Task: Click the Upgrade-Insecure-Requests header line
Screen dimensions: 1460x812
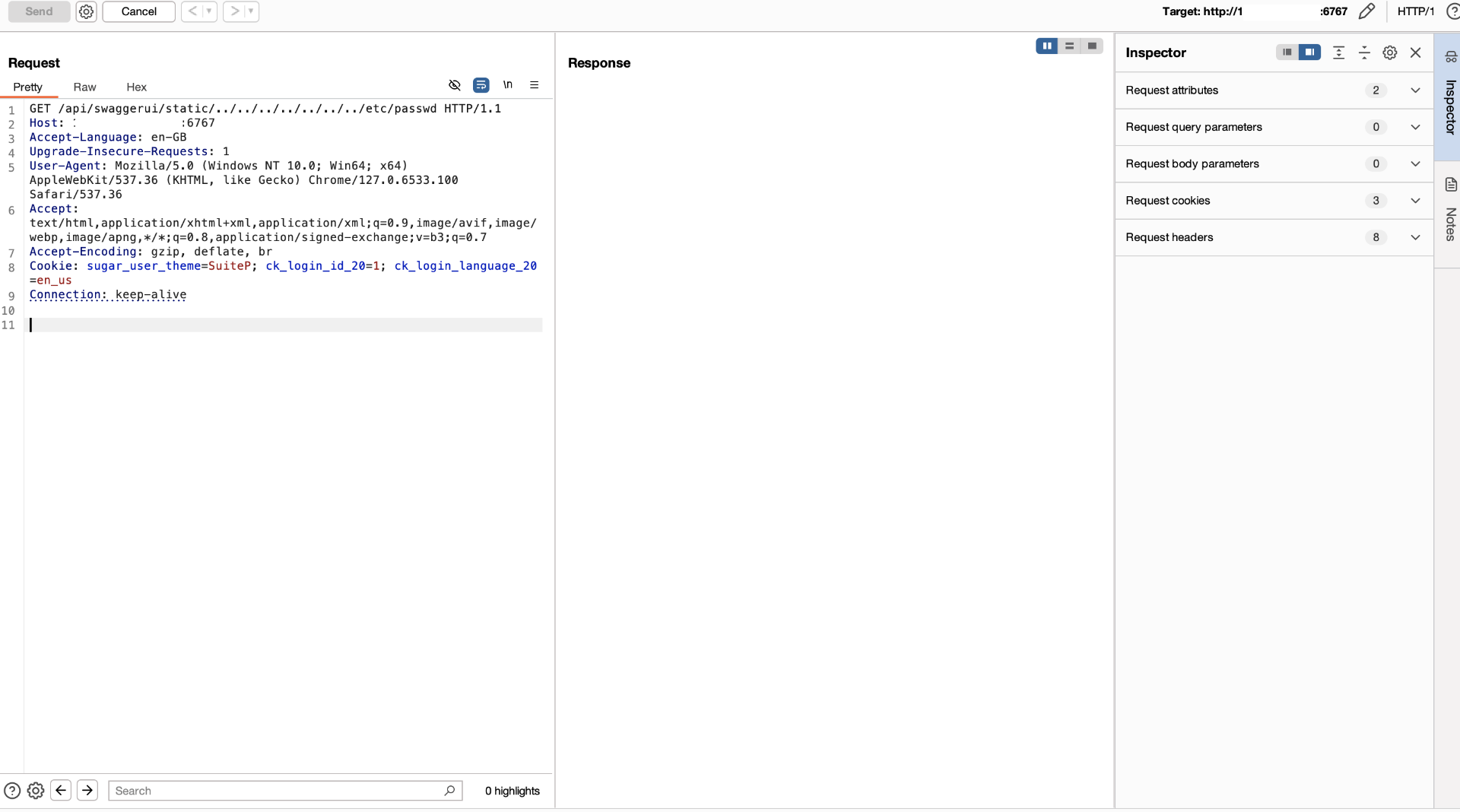Action: click(129, 152)
